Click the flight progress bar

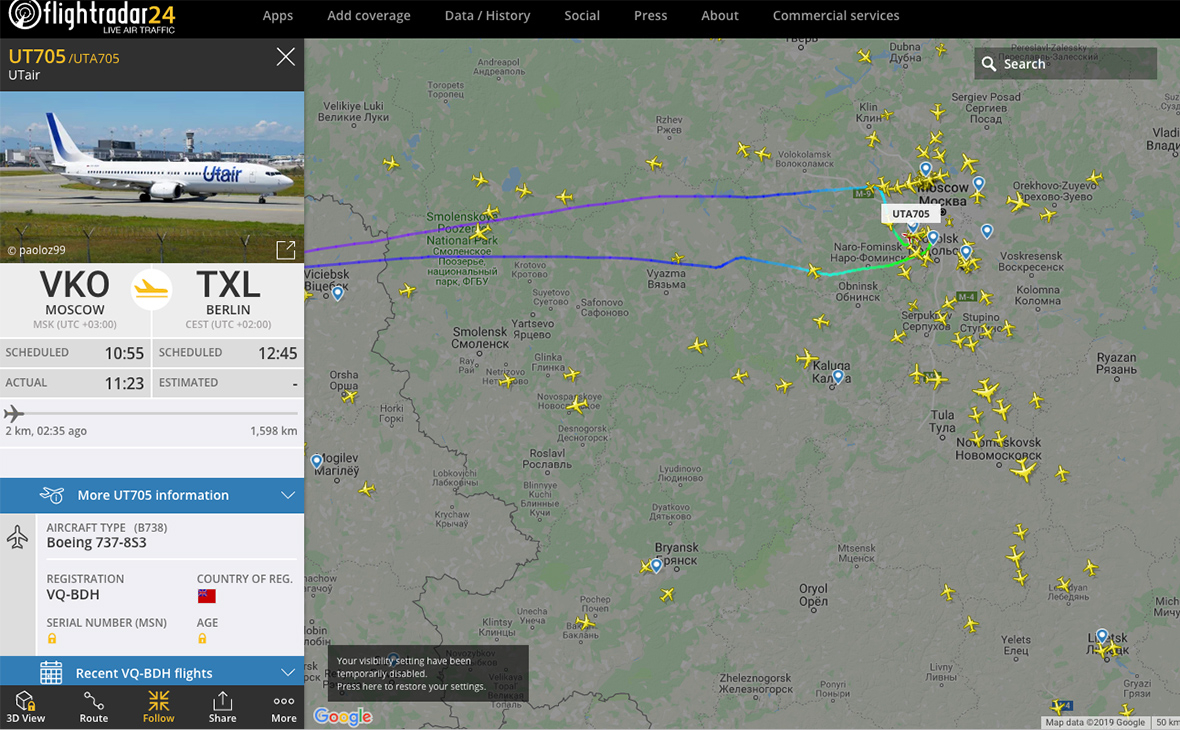[152, 413]
